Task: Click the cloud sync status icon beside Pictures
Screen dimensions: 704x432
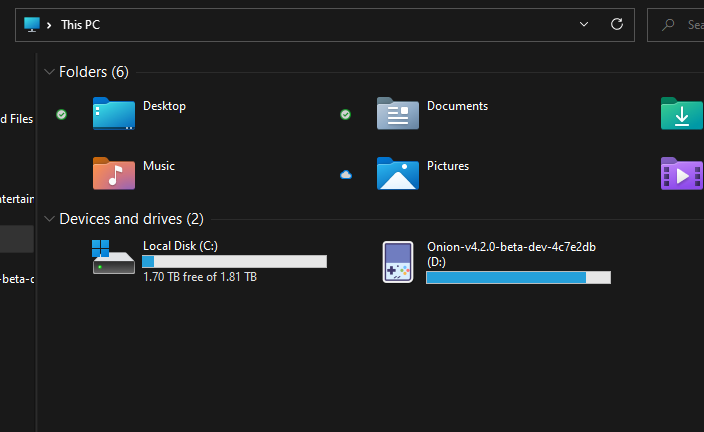Action: coord(345,174)
